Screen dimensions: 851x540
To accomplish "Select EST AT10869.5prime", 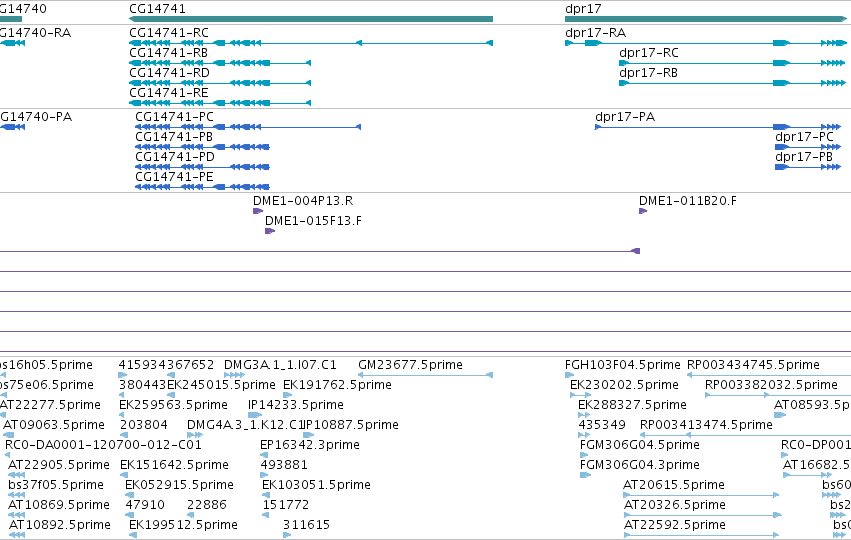I will pos(59,505).
